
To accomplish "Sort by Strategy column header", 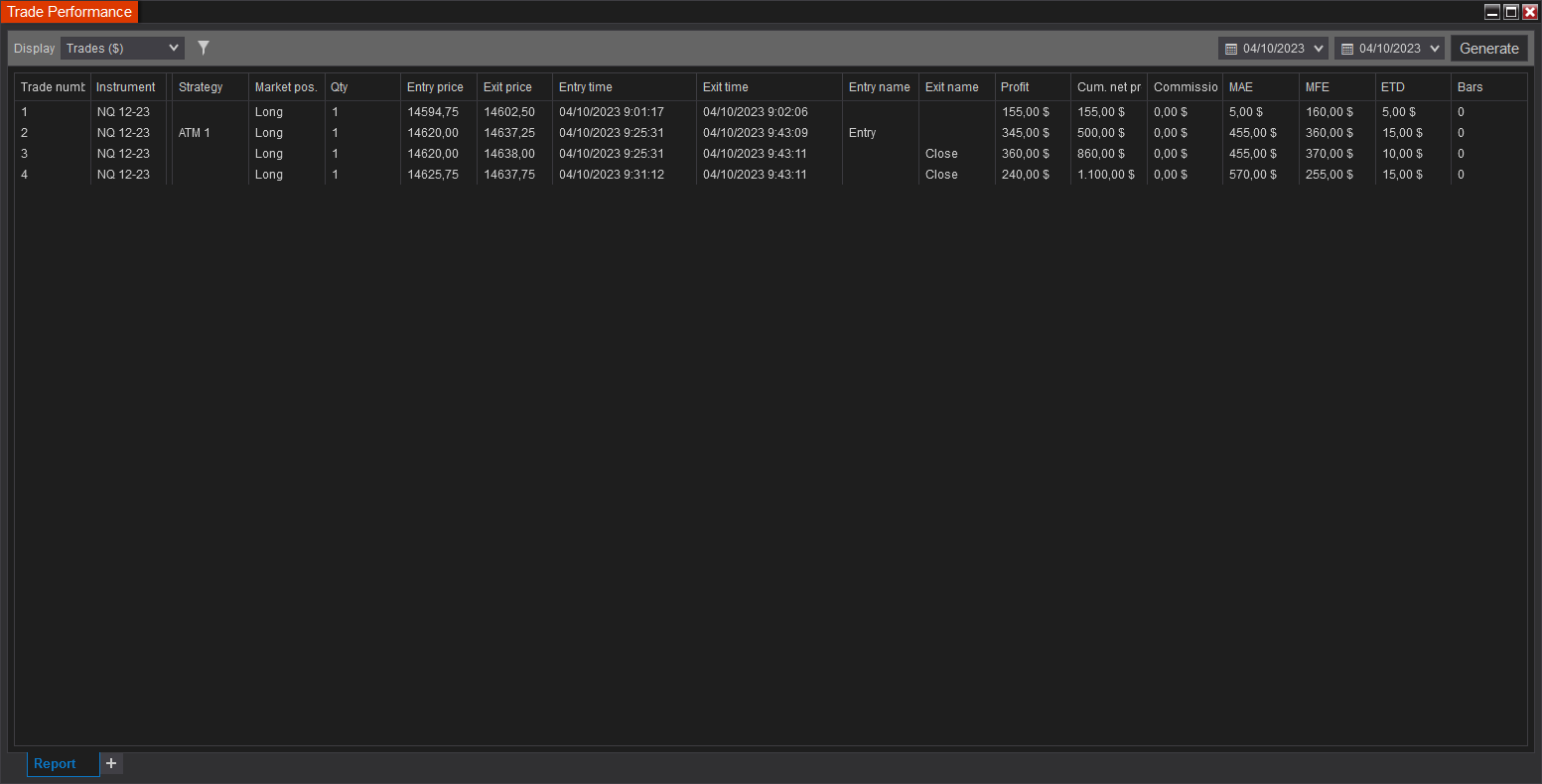I will pyautogui.click(x=210, y=87).
